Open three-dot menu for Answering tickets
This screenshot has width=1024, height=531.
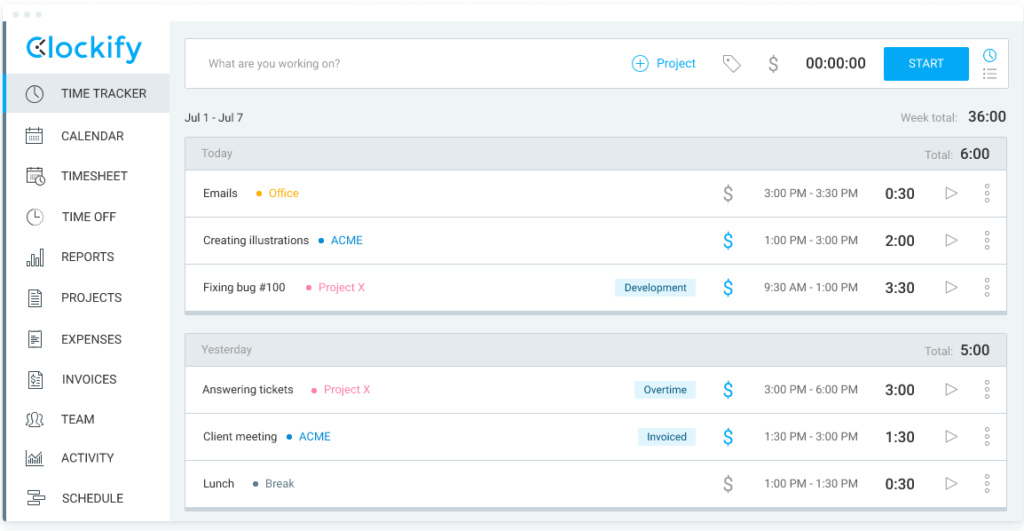pyautogui.click(x=986, y=389)
